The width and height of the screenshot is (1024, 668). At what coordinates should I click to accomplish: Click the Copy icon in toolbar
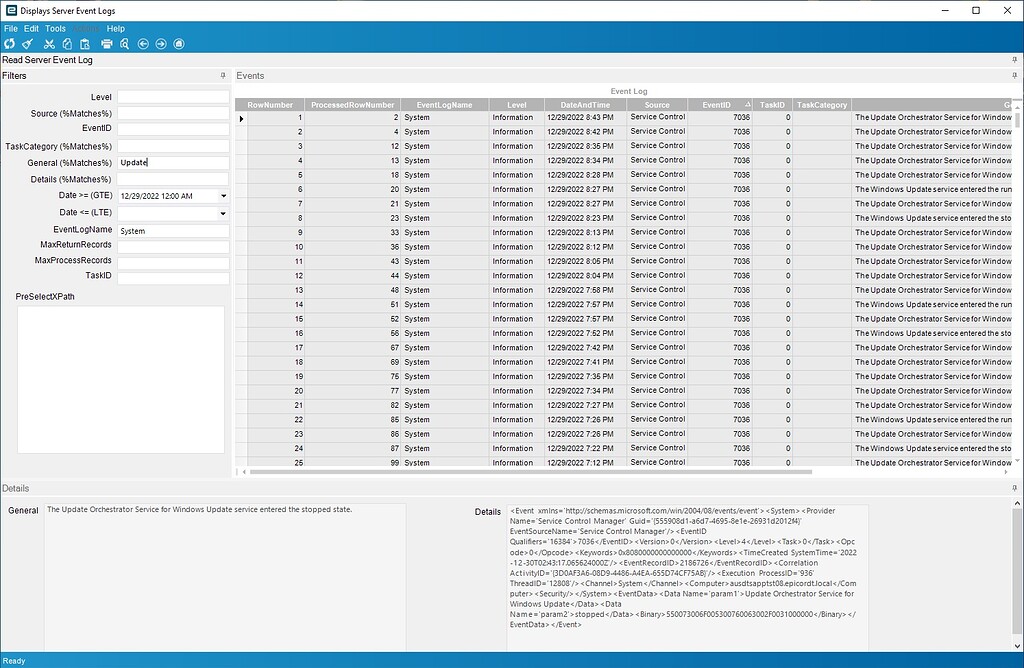[67, 44]
